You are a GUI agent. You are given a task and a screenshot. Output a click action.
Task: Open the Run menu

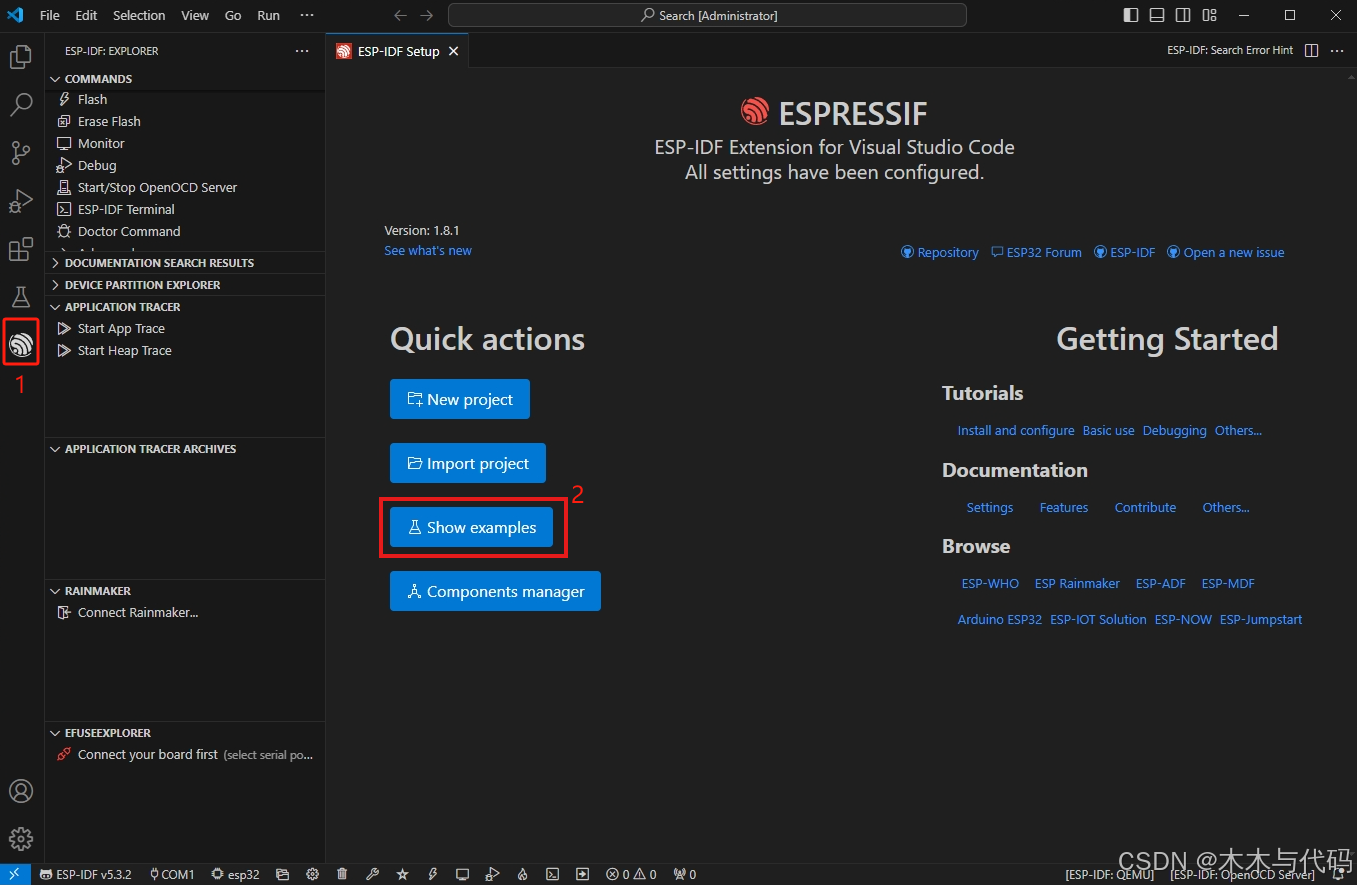[268, 15]
